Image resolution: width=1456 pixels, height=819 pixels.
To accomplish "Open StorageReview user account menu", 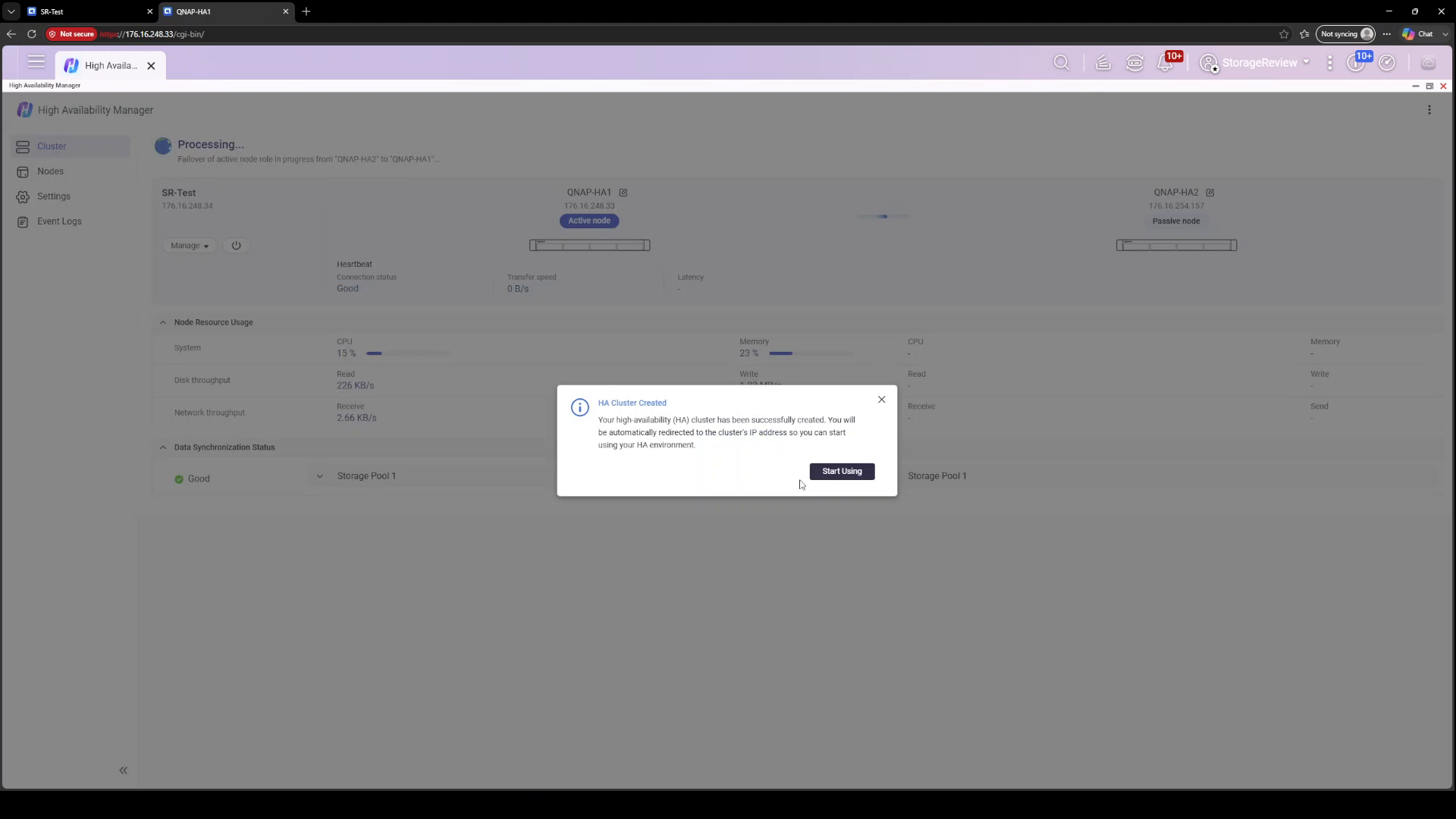I will click(x=1255, y=63).
